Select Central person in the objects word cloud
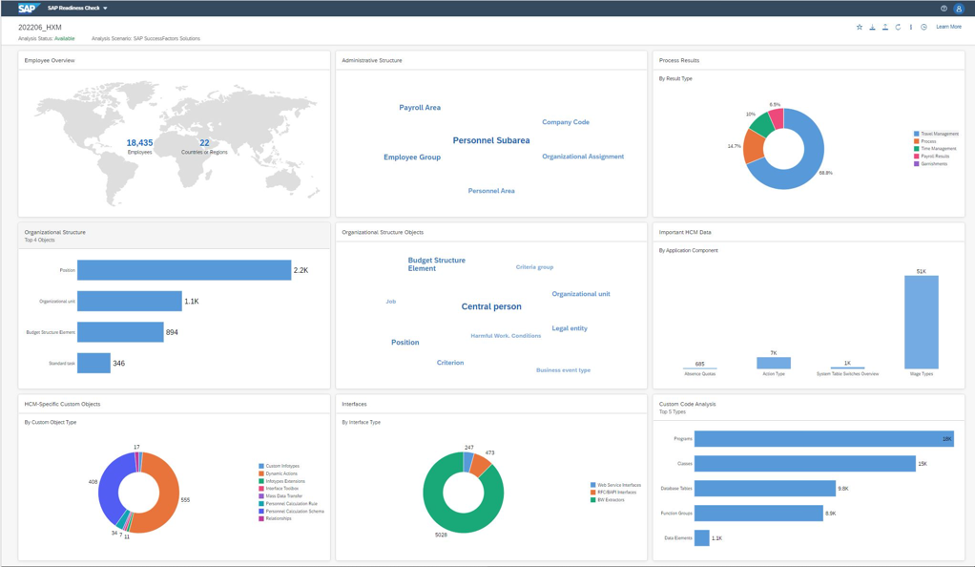 pos(491,306)
